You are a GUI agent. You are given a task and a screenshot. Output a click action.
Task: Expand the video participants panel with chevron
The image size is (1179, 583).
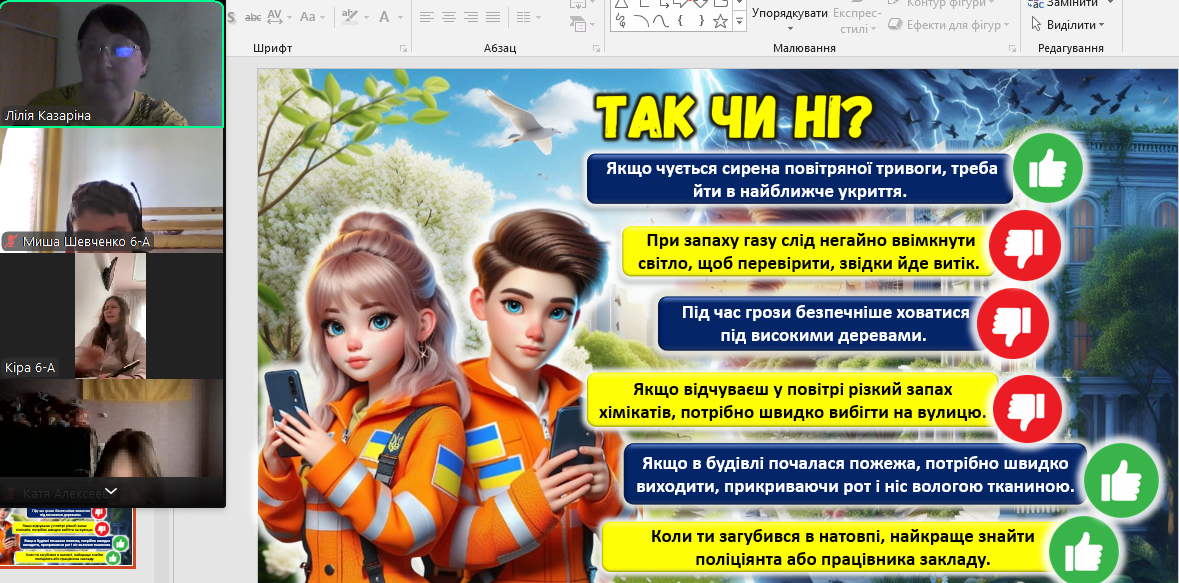pos(111,491)
